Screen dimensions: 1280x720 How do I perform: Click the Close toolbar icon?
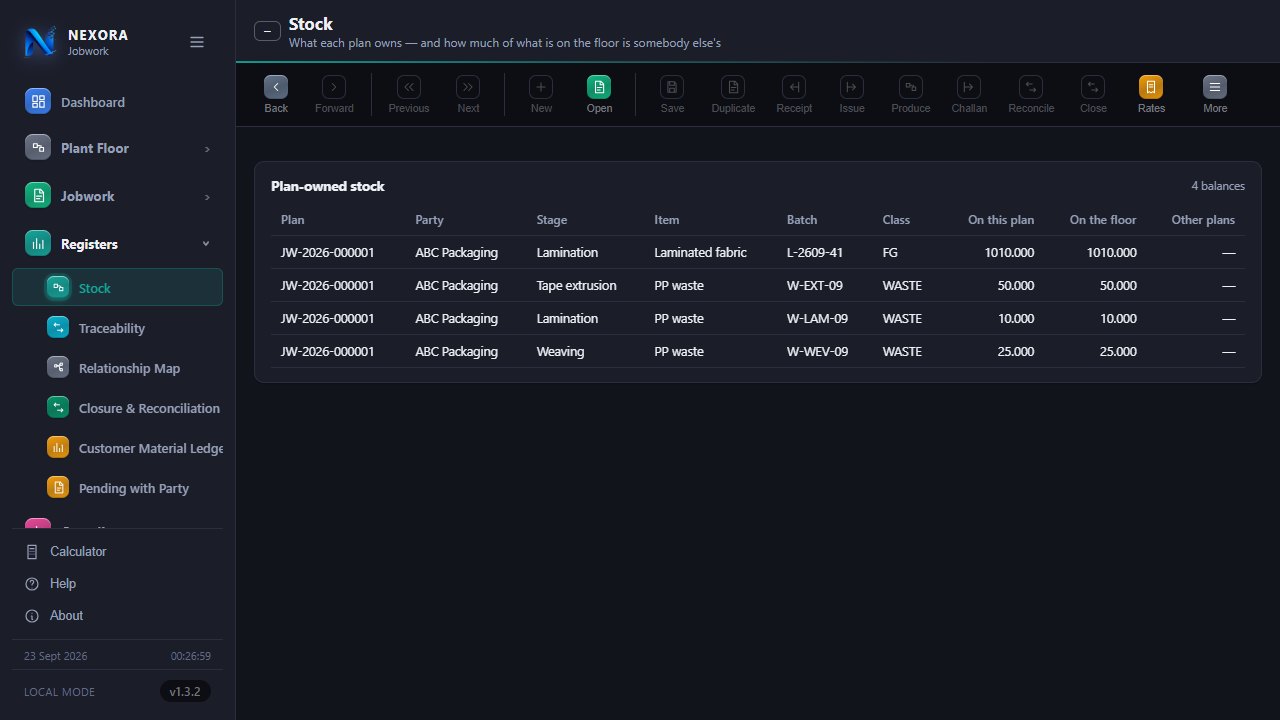1093,87
